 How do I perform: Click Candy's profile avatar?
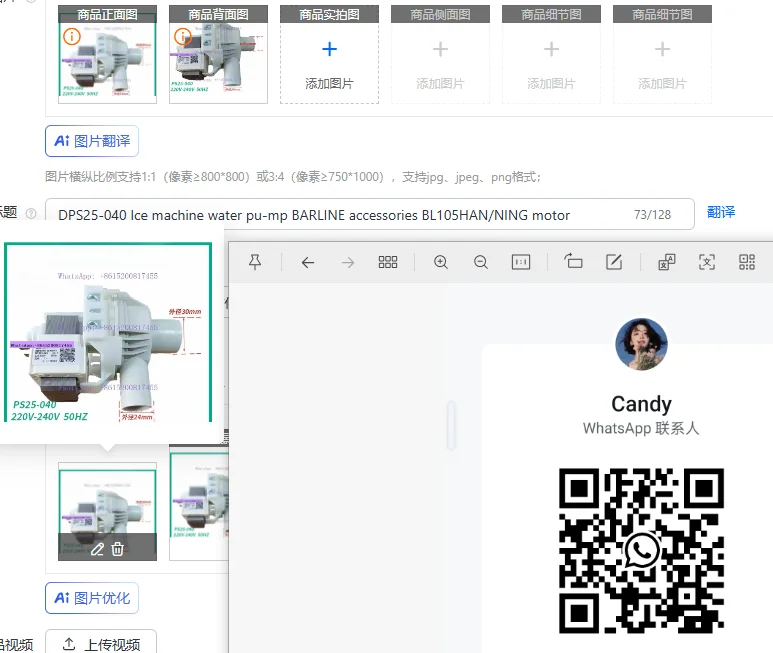coord(641,344)
